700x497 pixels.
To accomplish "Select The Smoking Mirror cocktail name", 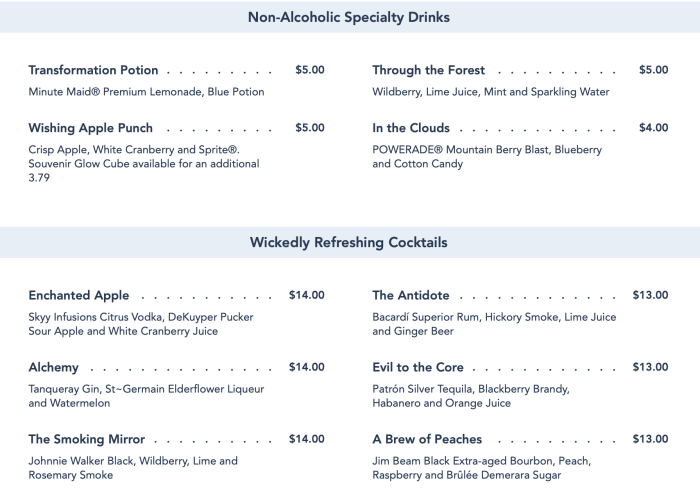I will [87, 439].
